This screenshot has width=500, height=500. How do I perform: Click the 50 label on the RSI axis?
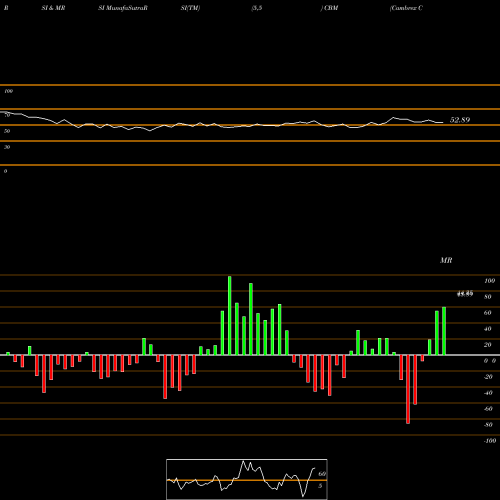point(7,131)
